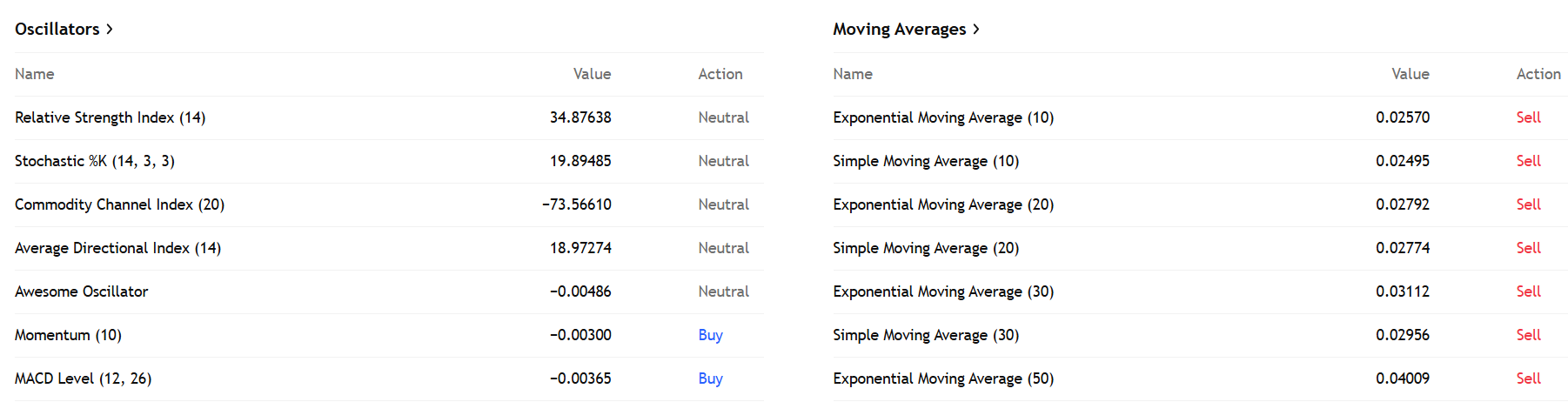Open the Oscillators section heading
Screen dimensions: 1568x402
pos(57,30)
